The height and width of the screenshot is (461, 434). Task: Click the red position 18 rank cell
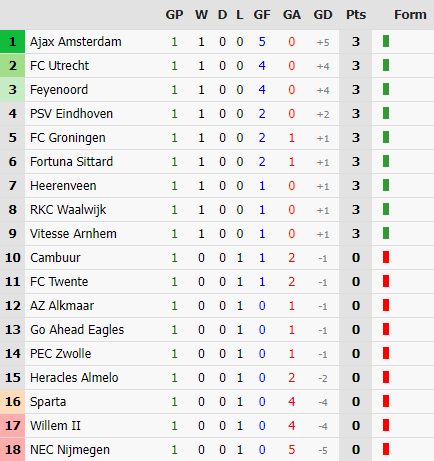(12, 450)
